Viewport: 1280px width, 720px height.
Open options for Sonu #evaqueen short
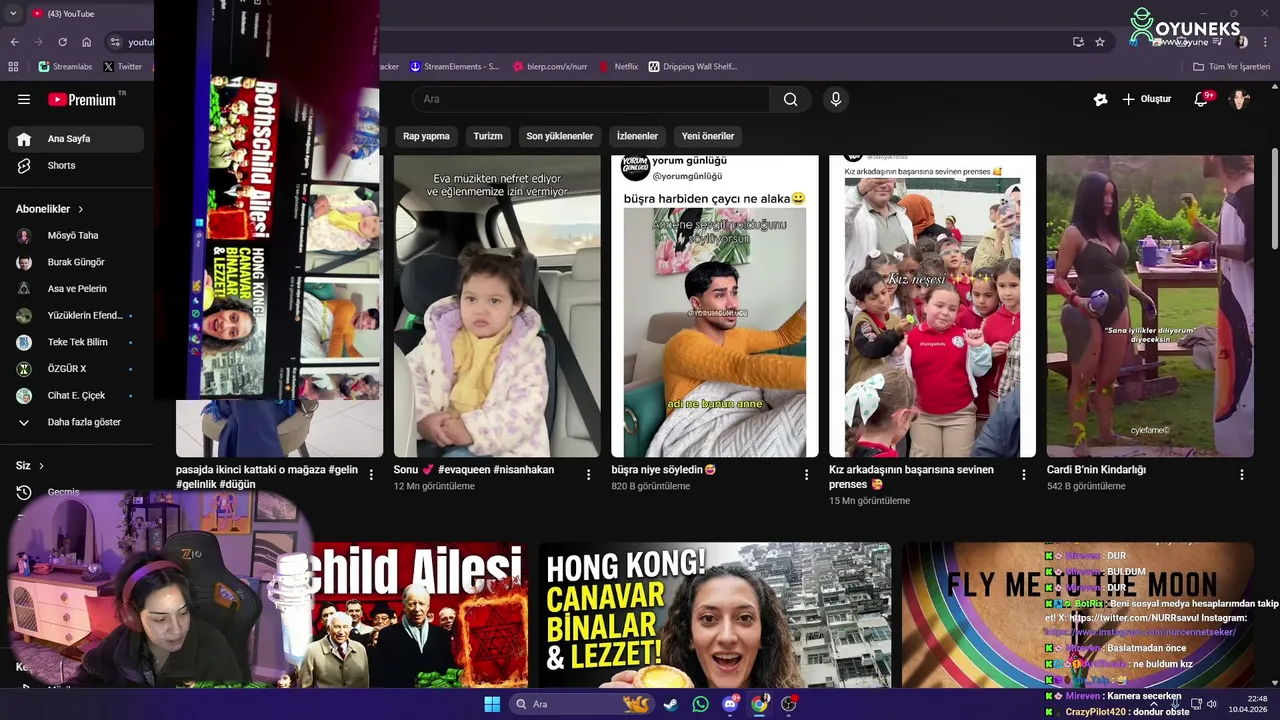pos(588,475)
